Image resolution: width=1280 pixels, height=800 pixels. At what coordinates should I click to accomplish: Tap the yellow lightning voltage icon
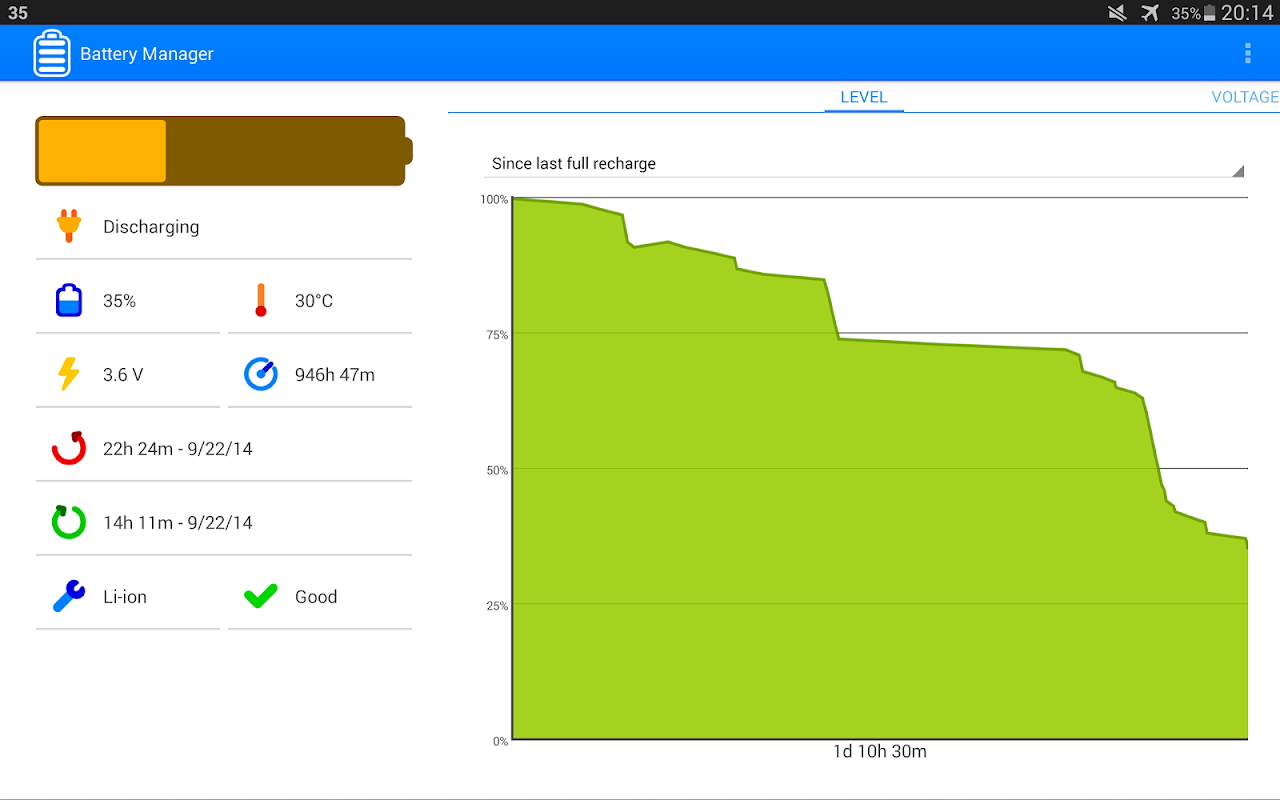coord(68,374)
